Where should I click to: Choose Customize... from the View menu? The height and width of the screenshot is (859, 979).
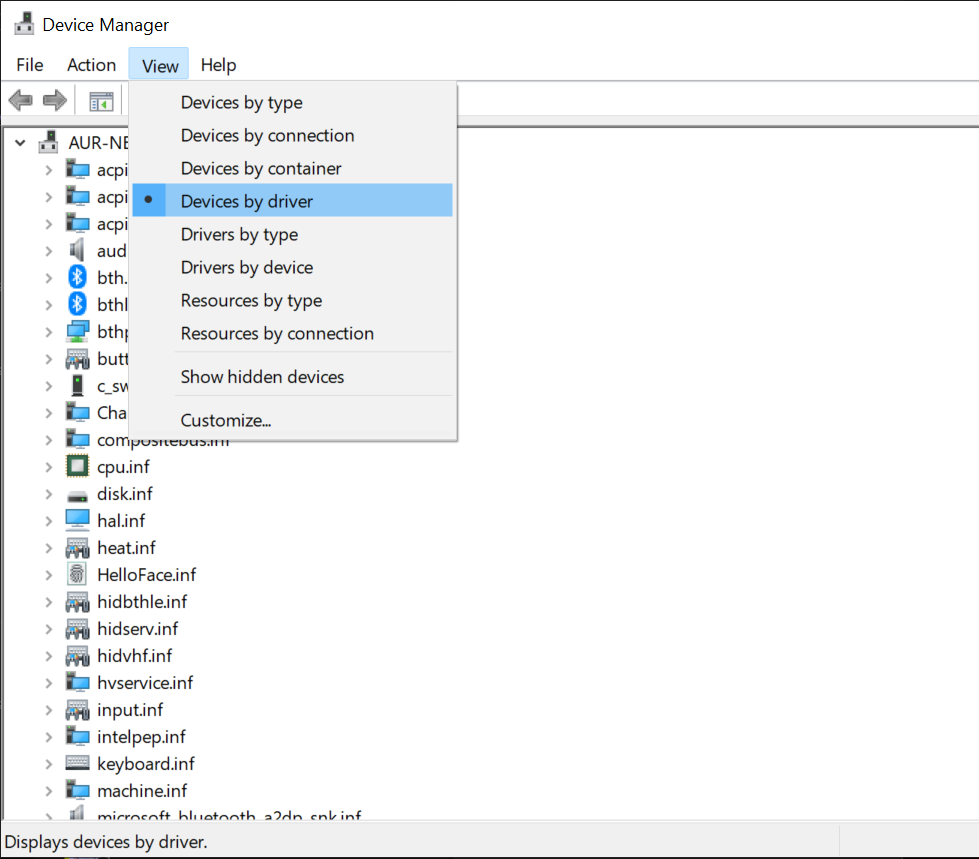tap(226, 421)
